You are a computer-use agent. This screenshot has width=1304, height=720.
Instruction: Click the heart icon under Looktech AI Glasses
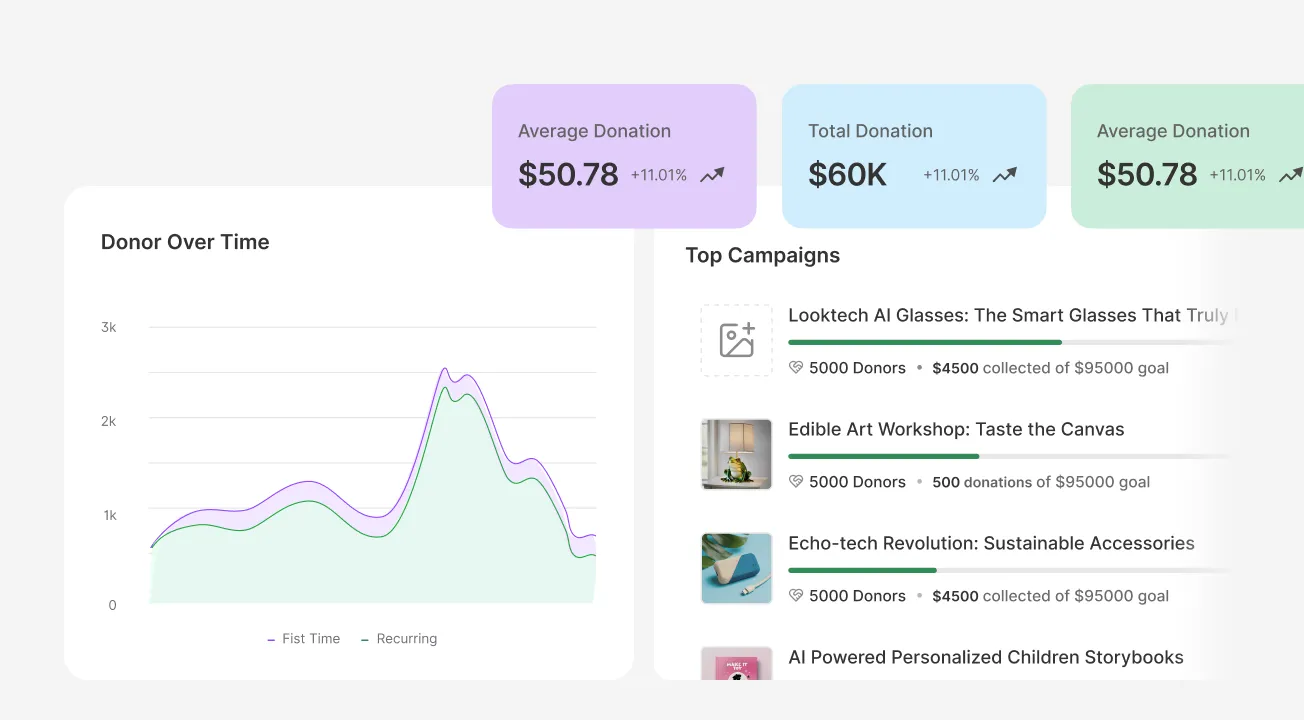(x=796, y=368)
